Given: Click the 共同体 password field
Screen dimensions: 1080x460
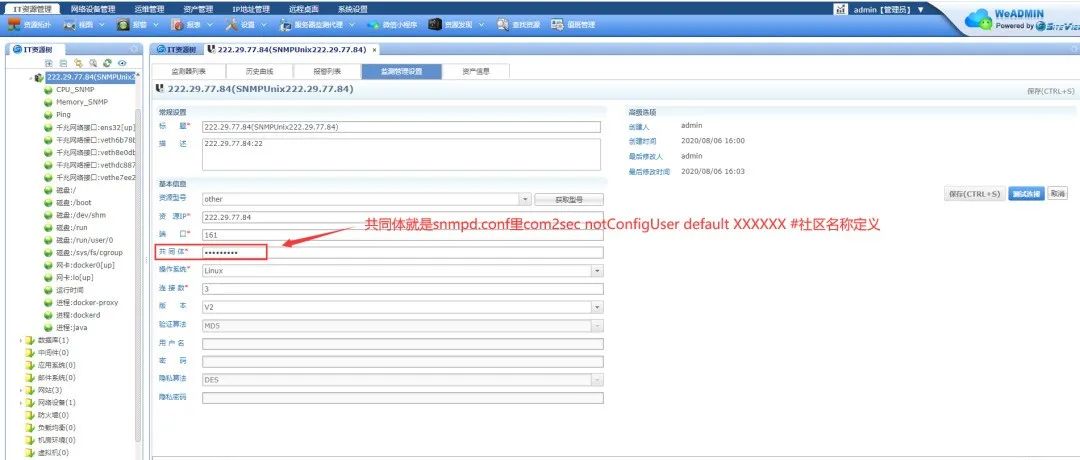Looking at the screenshot, I should pos(402,253).
